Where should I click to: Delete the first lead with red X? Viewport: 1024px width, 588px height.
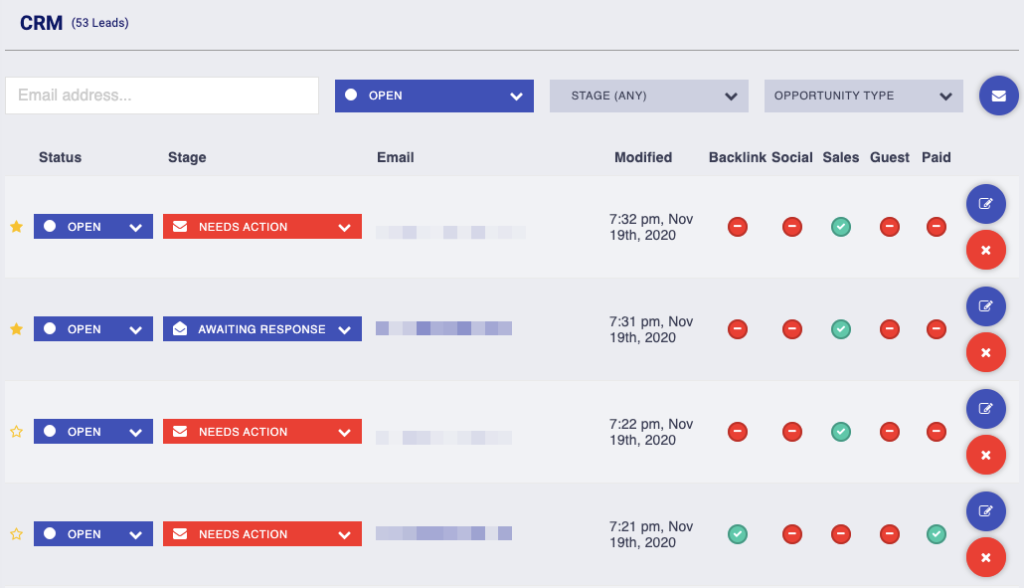click(985, 250)
